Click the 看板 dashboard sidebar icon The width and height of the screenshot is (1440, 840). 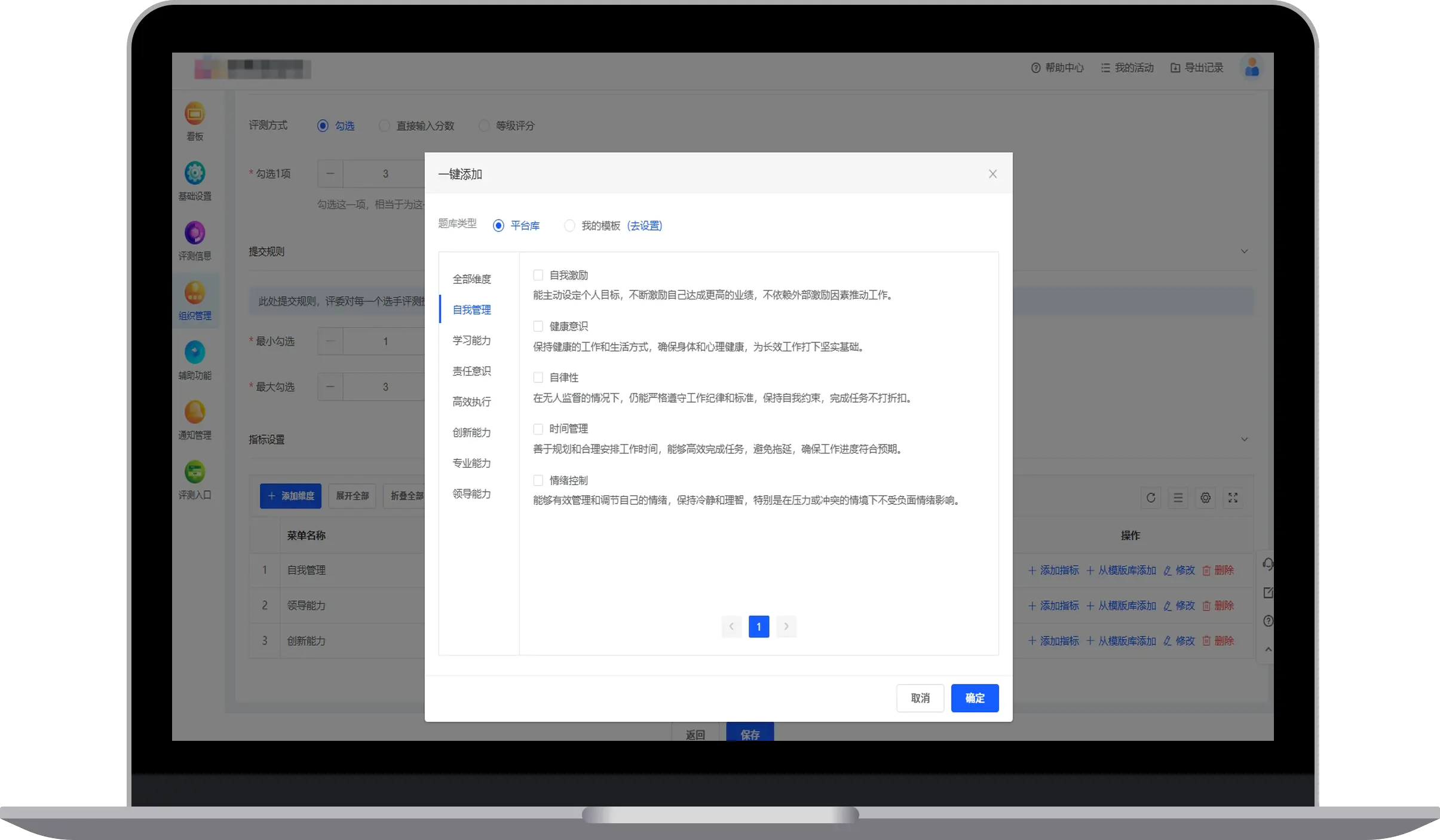194,114
